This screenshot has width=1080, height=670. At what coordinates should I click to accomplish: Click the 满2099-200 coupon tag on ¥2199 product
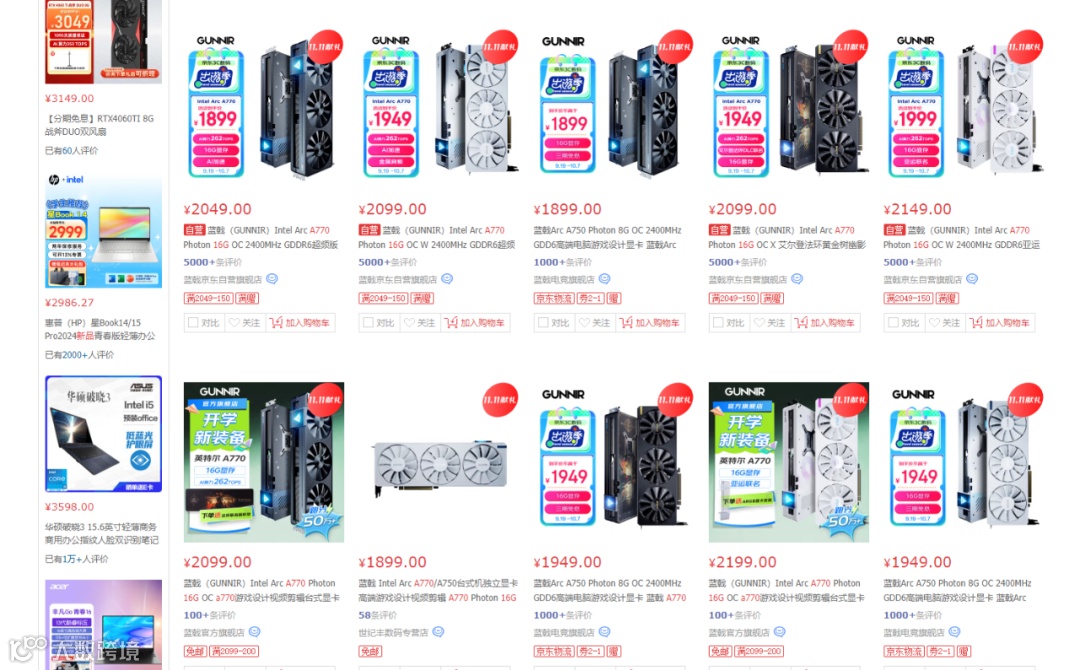(x=759, y=651)
